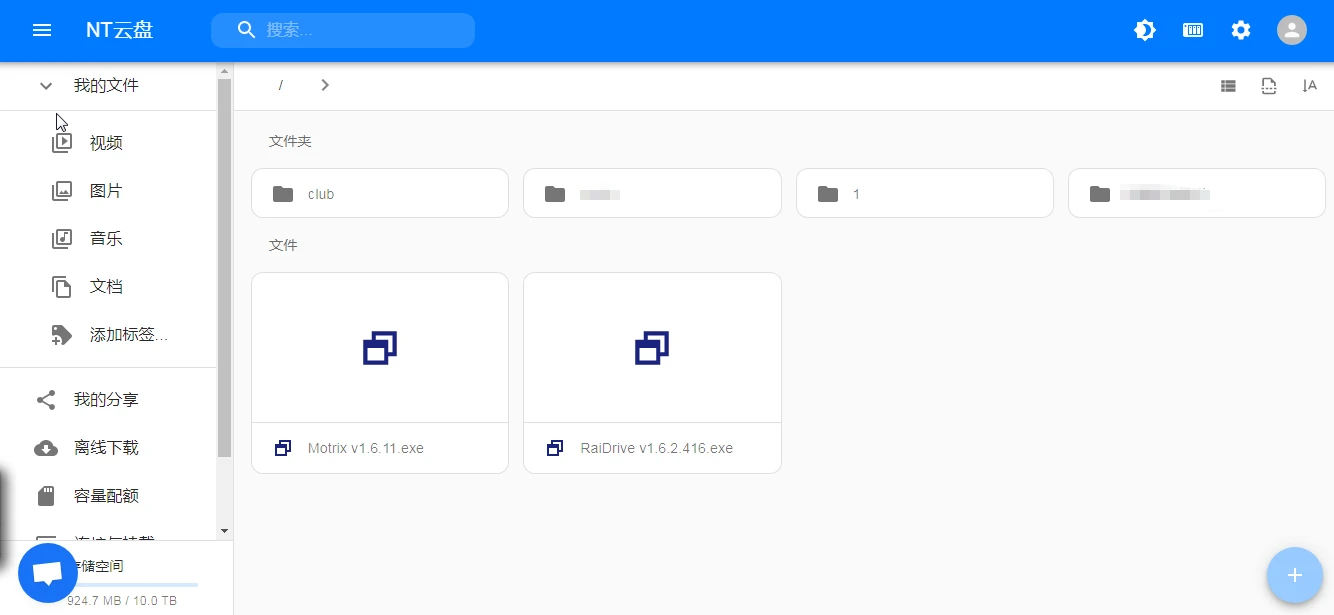Open 图片 category in sidebar
This screenshot has width=1334, height=615.
tap(106, 191)
